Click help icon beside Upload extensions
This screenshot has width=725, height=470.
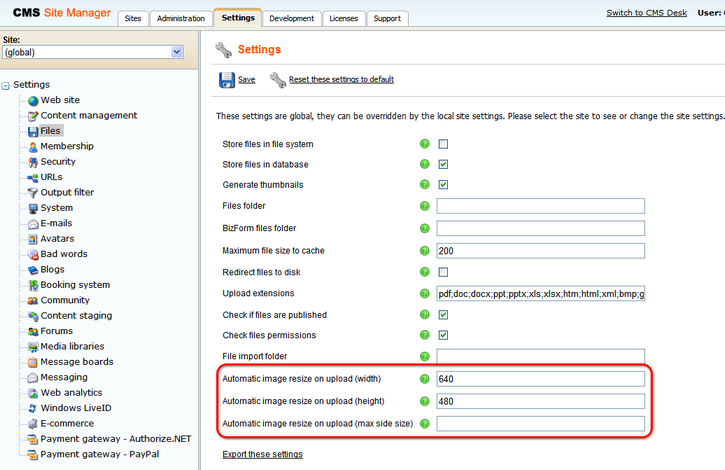(x=424, y=294)
